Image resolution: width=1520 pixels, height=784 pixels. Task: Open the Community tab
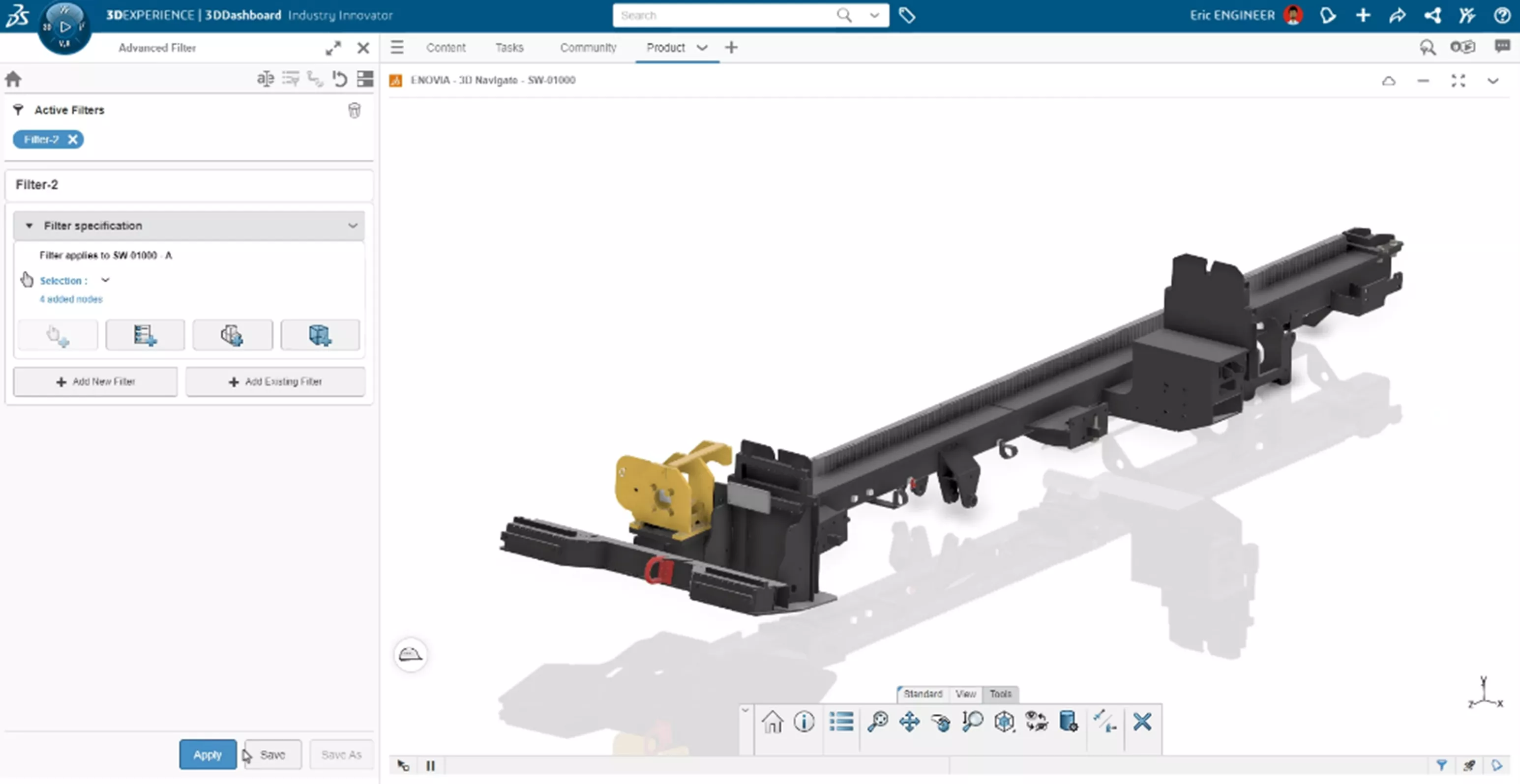click(588, 48)
